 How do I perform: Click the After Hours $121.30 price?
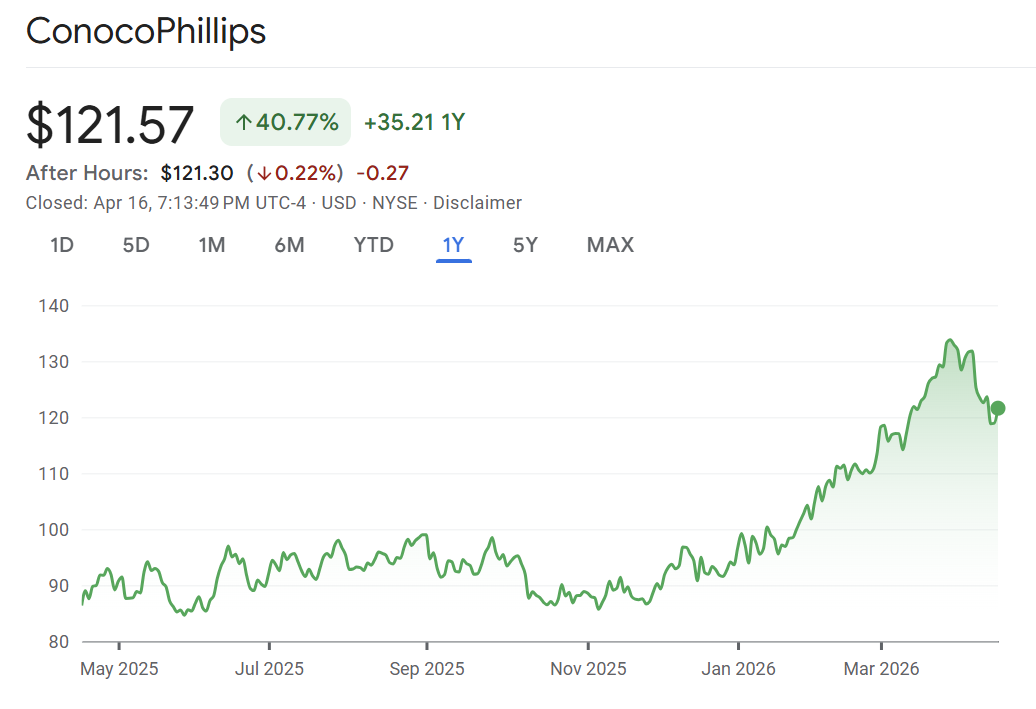[x=196, y=173]
